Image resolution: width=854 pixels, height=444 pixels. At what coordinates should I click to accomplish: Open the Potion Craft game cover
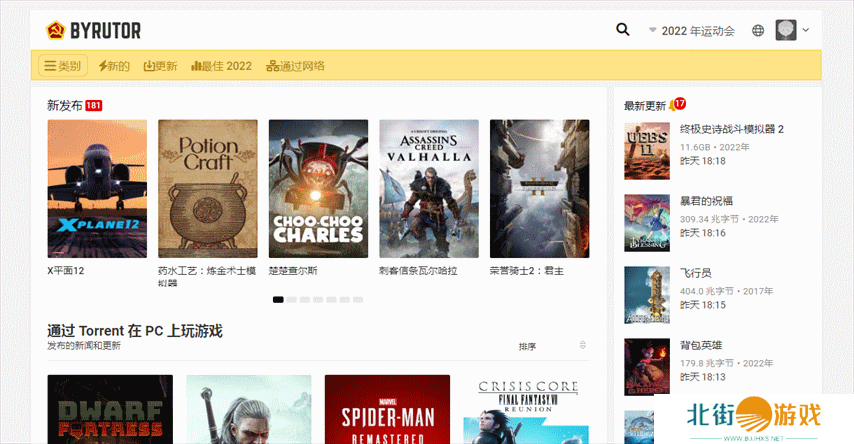coord(207,189)
